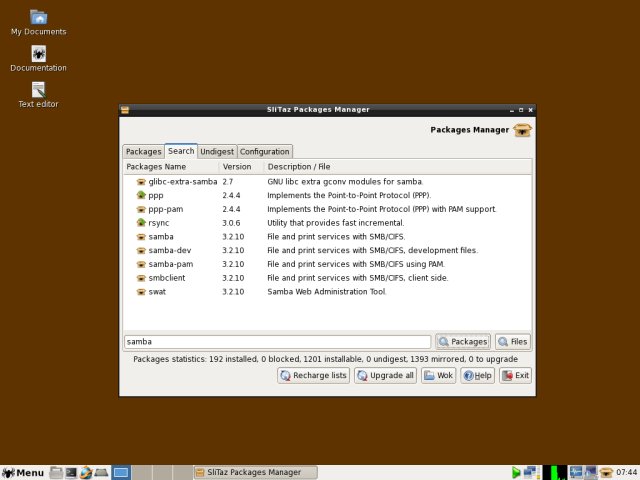Click the green CPU monitor graph in tray
This screenshot has height=480, width=640.
[555, 473]
